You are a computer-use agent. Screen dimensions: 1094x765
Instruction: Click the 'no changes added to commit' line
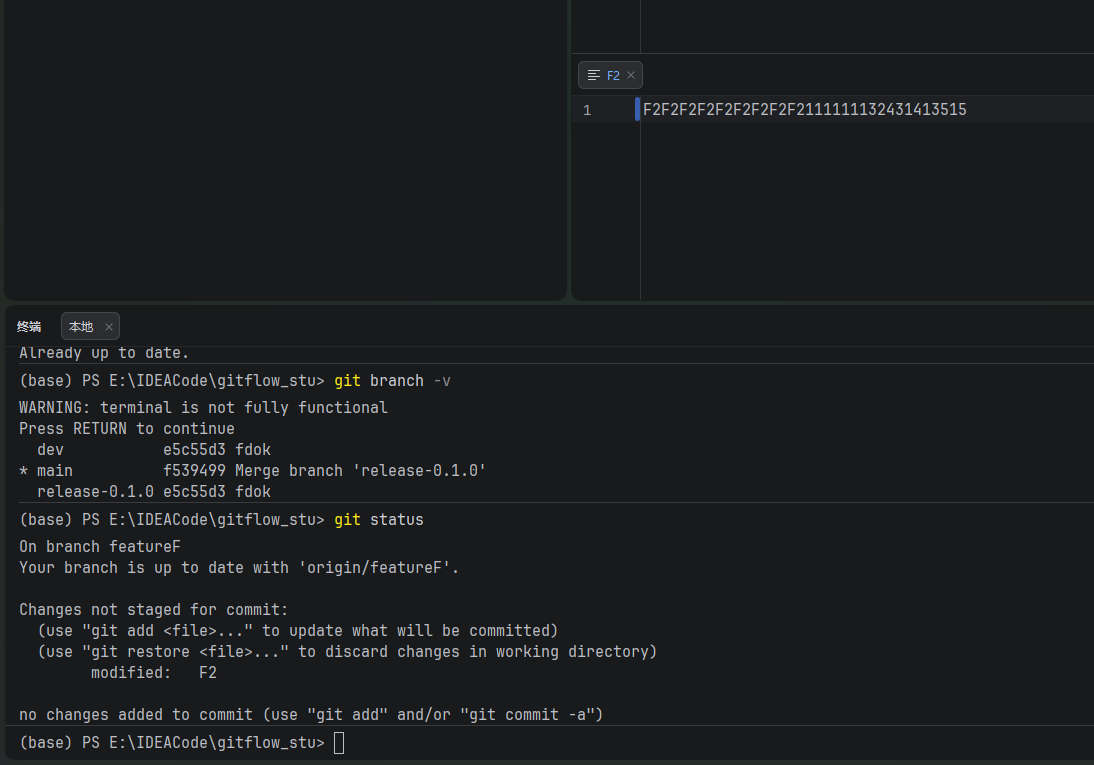coord(310,715)
